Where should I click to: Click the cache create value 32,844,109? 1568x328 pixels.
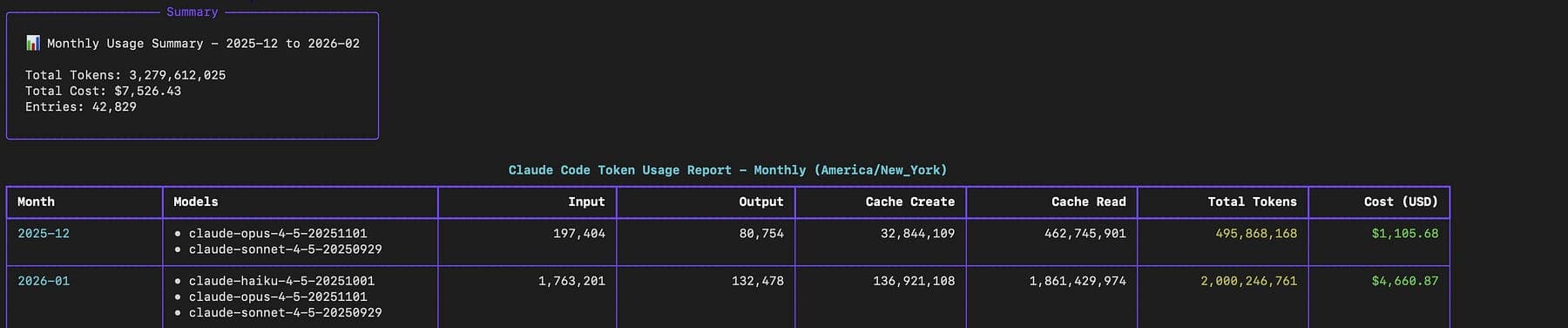click(918, 234)
